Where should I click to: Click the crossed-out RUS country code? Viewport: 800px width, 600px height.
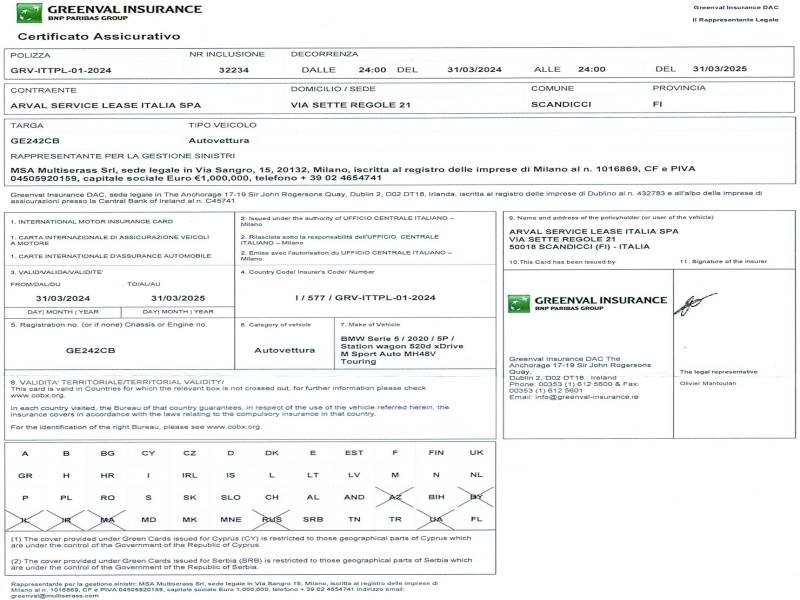(272, 519)
